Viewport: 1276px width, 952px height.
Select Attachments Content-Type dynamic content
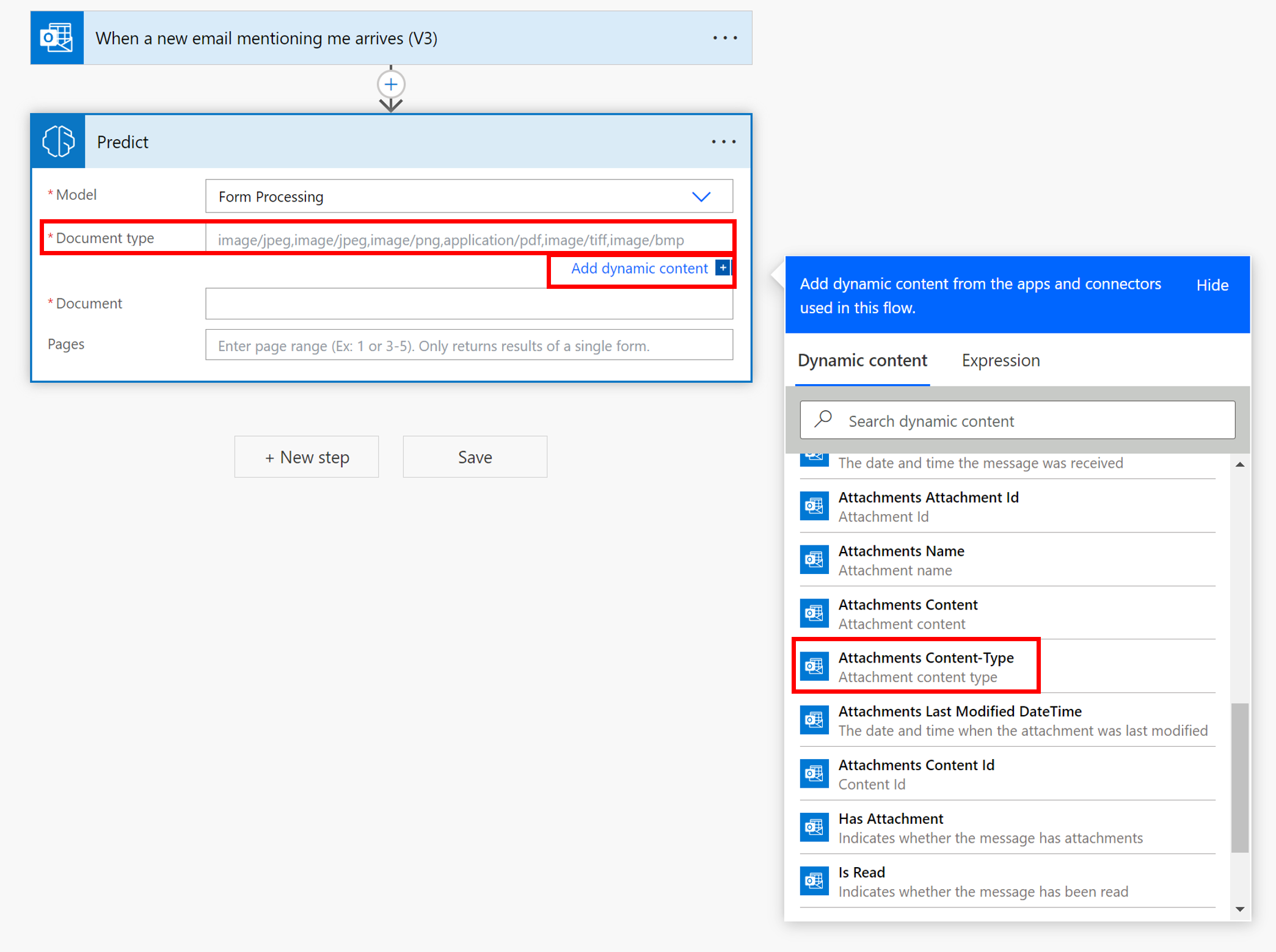[1008, 667]
